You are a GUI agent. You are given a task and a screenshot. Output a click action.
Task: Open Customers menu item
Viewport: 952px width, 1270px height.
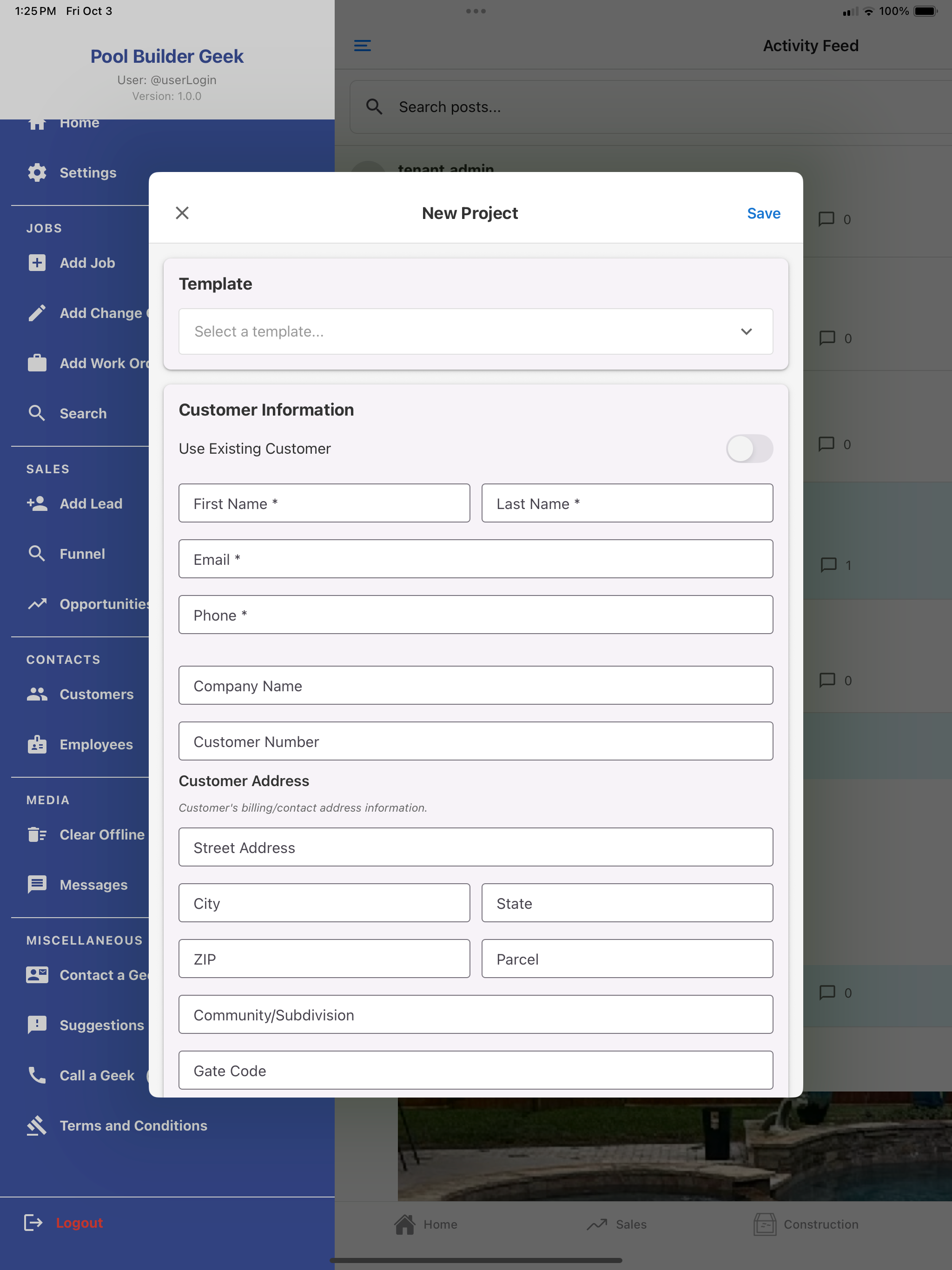coord(97,694)
